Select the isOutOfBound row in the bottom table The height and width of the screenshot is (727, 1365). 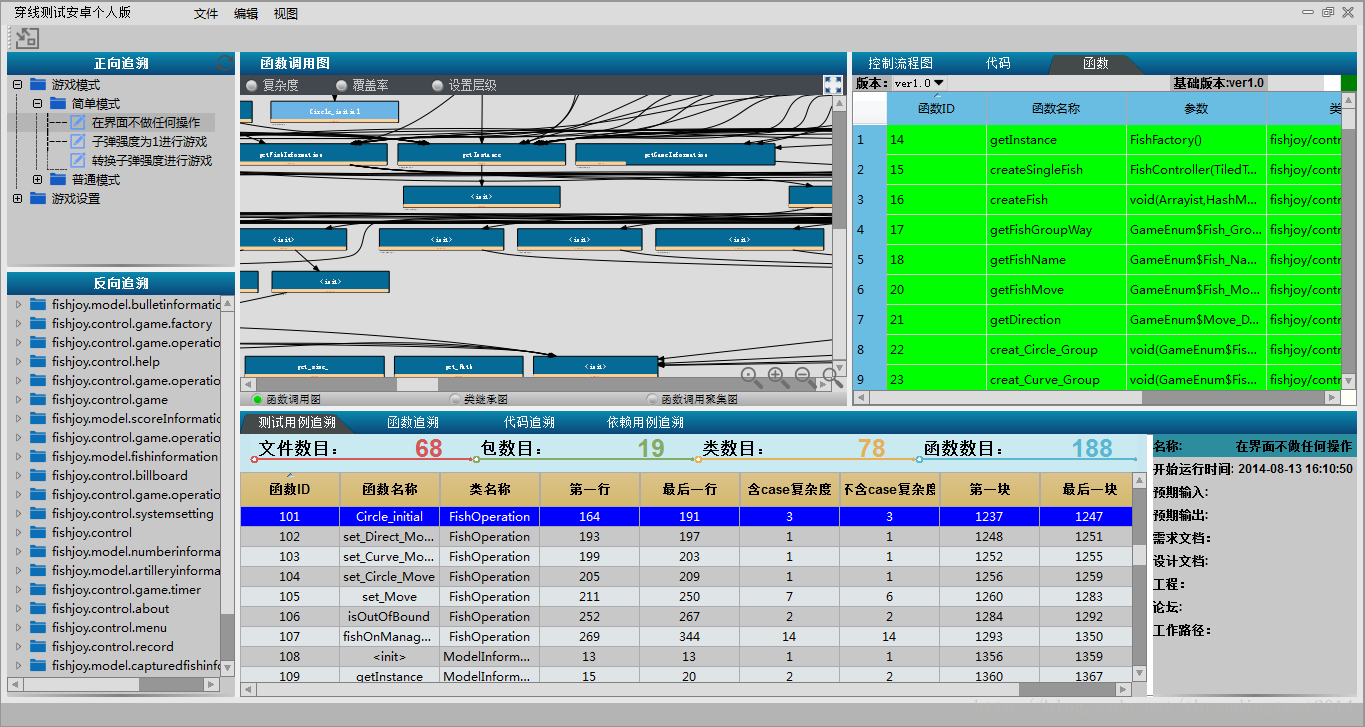(686, 617)
